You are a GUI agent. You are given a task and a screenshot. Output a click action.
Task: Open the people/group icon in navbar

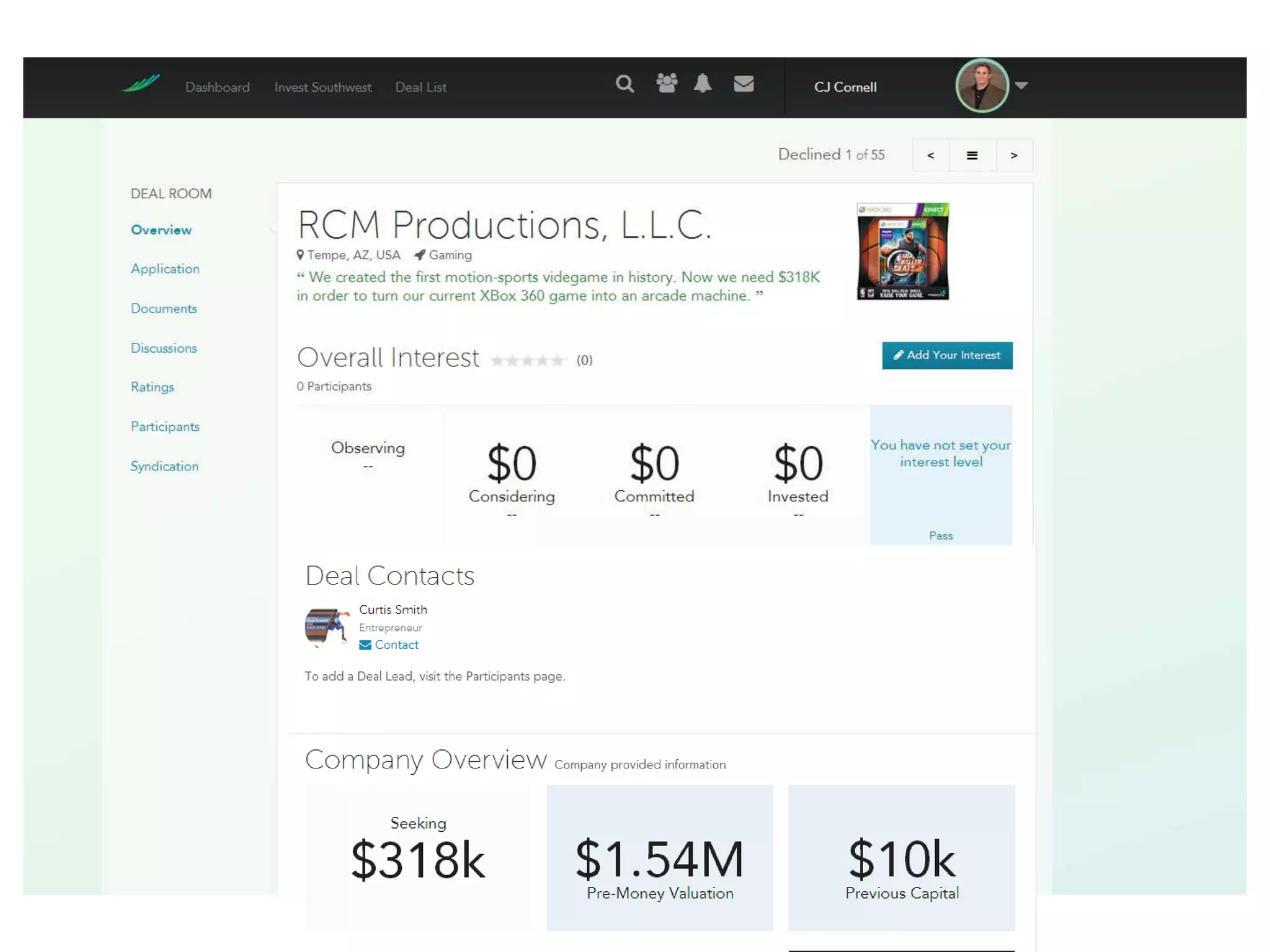(x=667, y=83)
